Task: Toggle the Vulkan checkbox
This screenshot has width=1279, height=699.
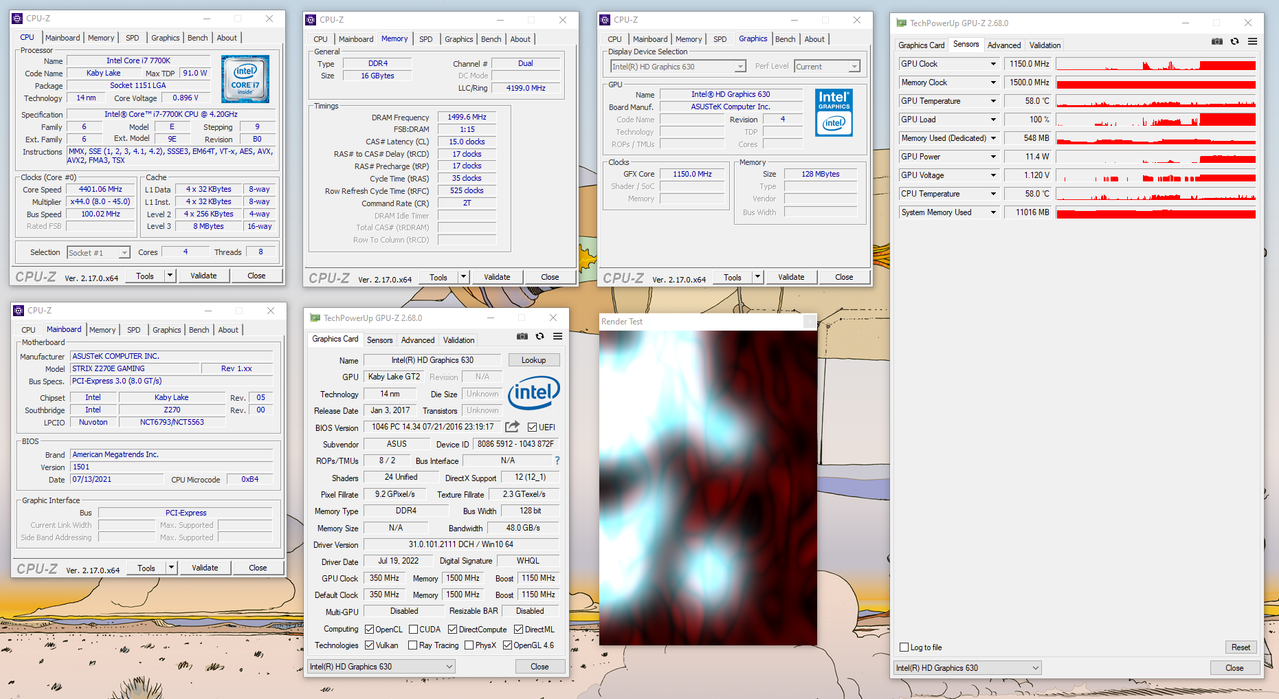Action: tap(369, 645)
